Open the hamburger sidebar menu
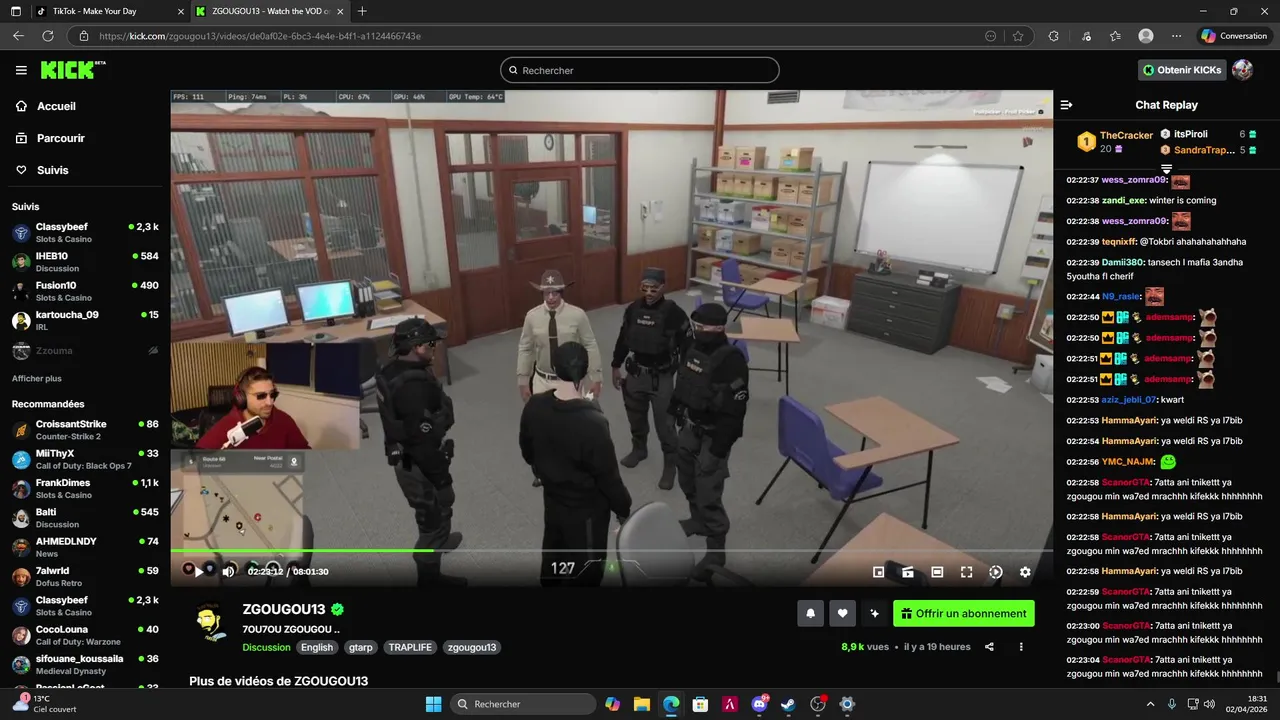The height and width of the screenshot is (720, 1280). tap(21, 70)
